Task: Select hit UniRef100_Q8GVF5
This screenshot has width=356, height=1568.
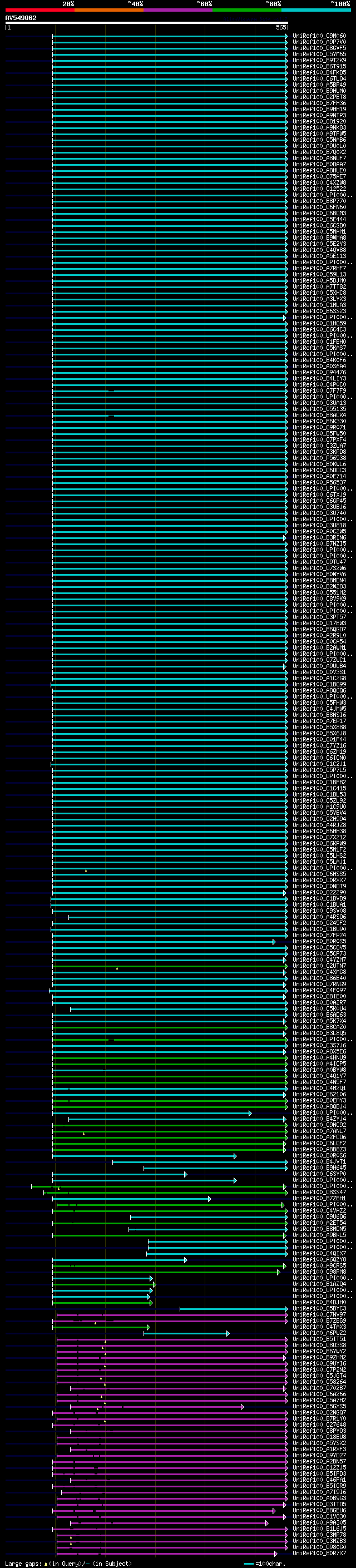Action: (x=319, y=48)
